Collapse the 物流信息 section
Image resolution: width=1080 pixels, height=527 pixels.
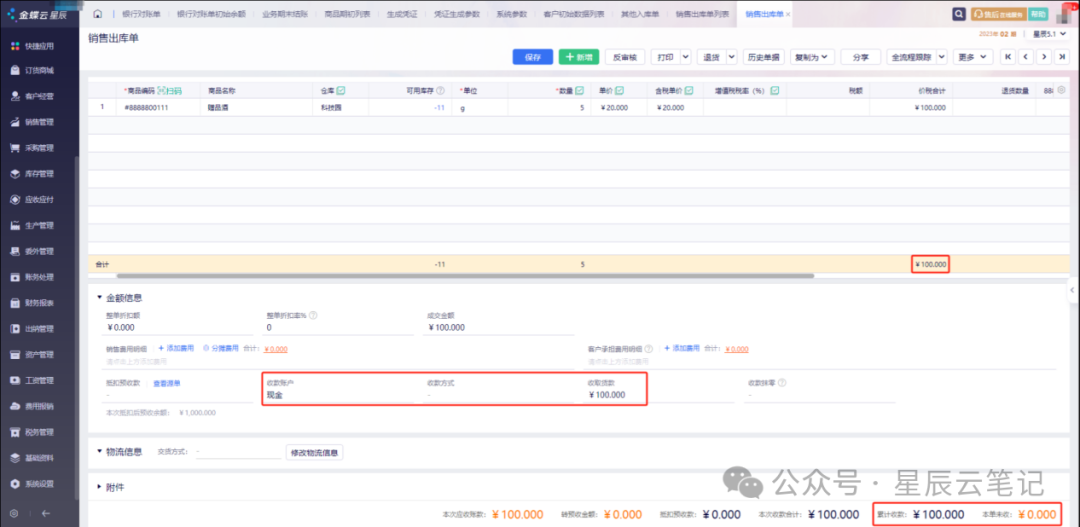(99, 452)
